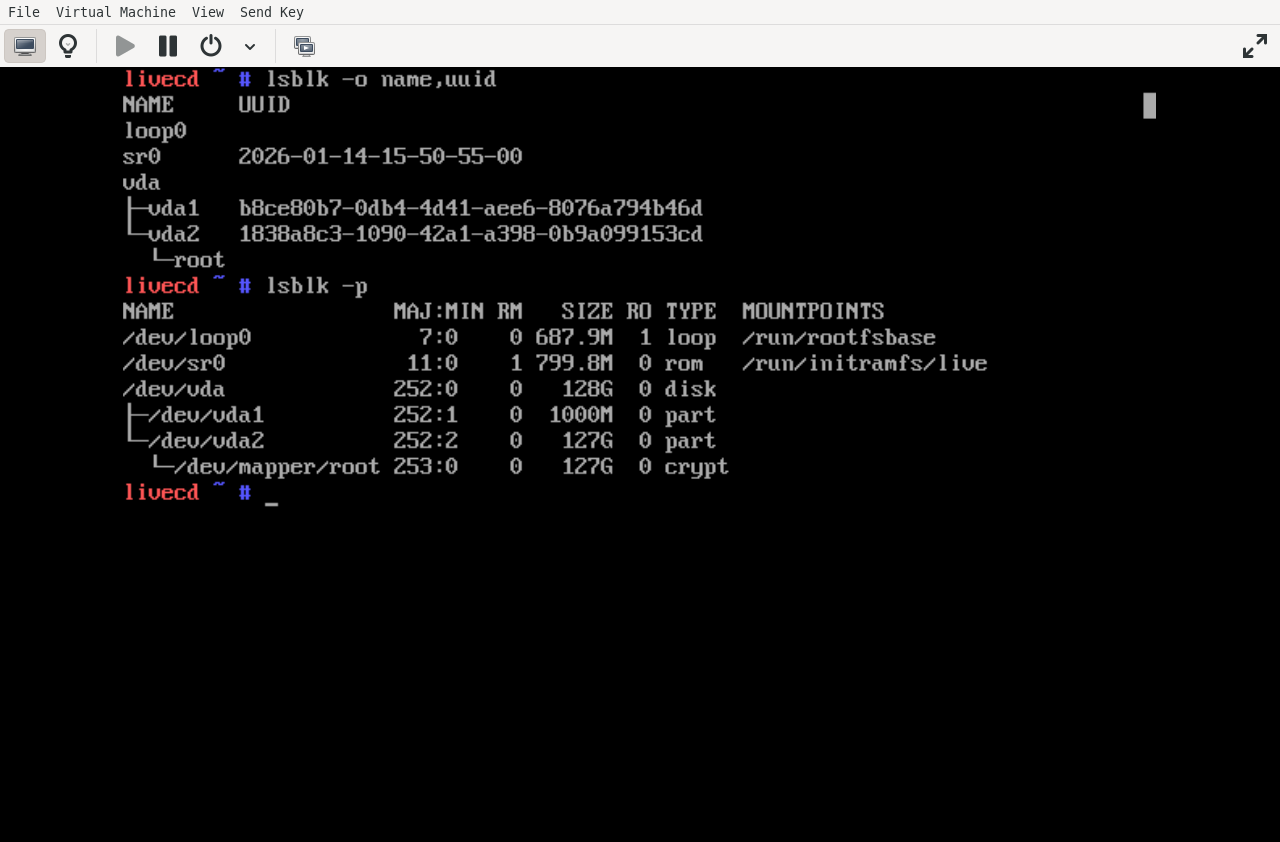Click the vda1 UUID b8ce80b7 text
The image size is (1280, 842).
tap(470, 208)
